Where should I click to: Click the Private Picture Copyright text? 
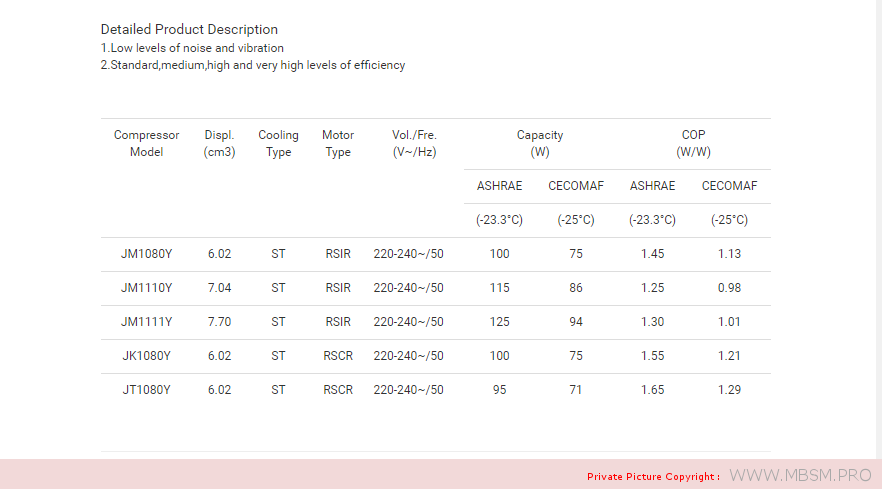pos(653,476)
